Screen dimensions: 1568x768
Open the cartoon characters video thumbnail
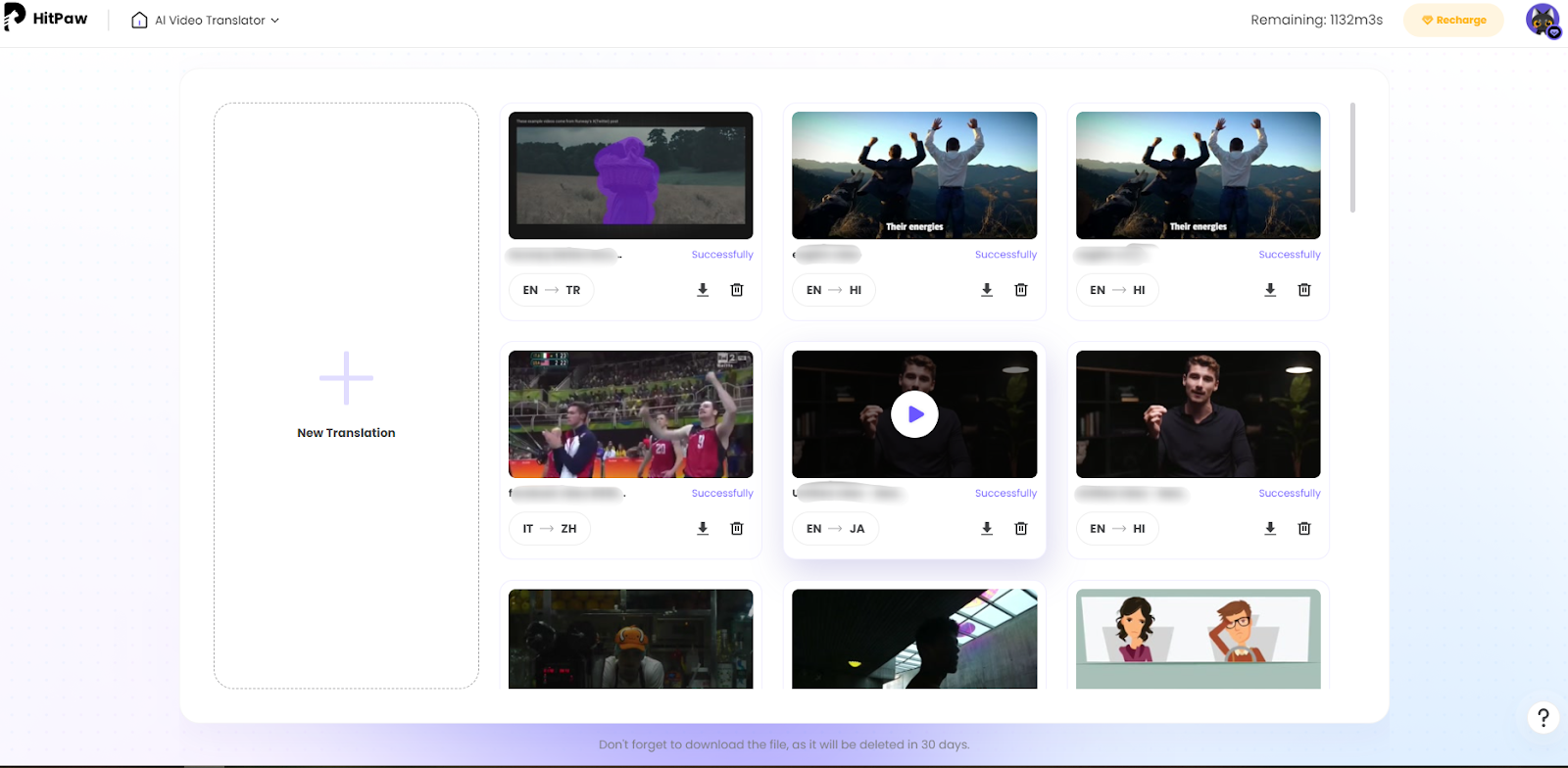coord(1198,639)
